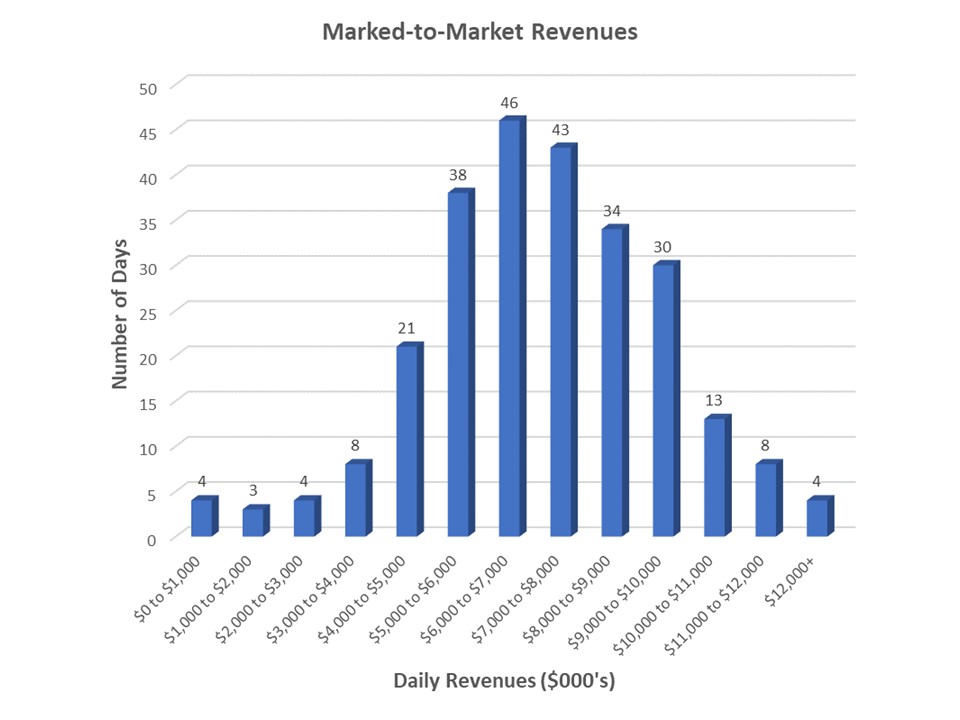Select the 50 tick label on vertical axis
The width and height of the screenshot is (960, 720).
[x=149, y=87]
